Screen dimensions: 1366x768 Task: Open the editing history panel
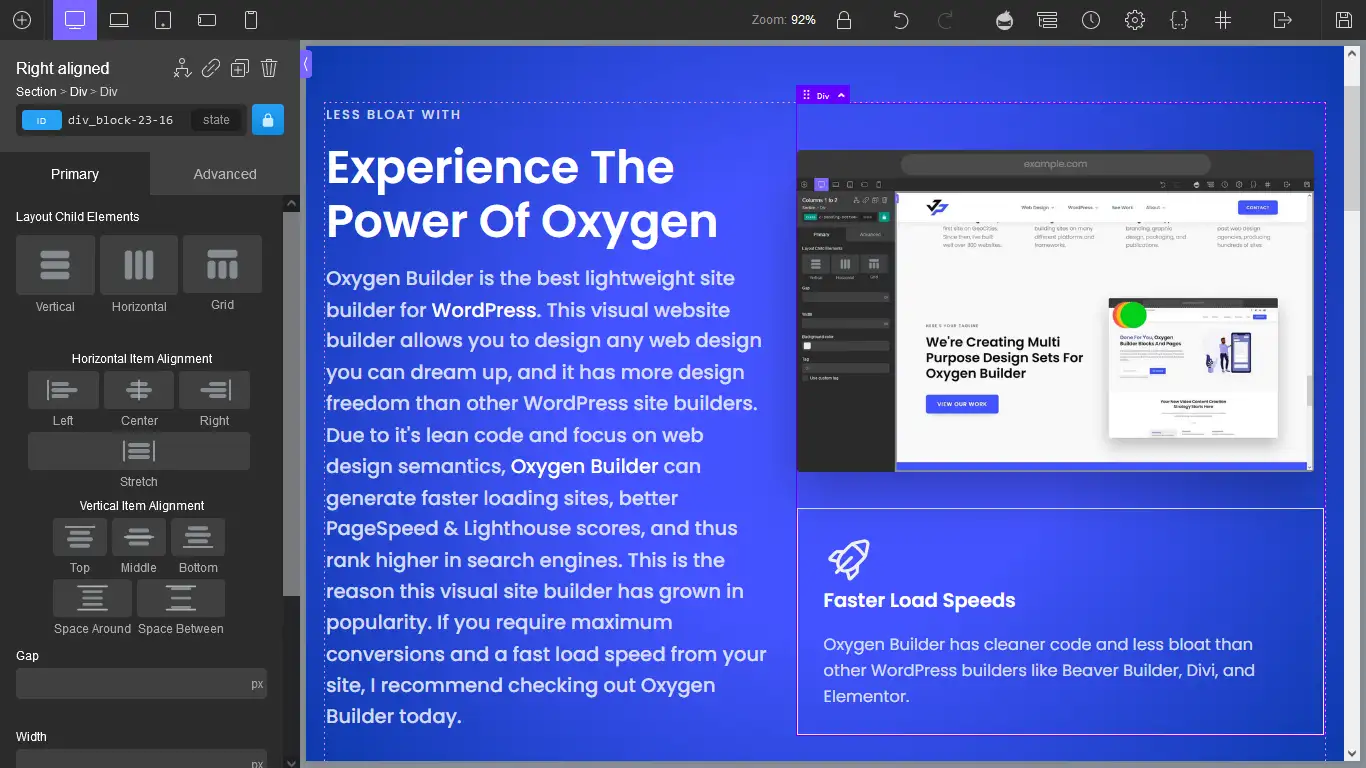(x=1091, y=19)
